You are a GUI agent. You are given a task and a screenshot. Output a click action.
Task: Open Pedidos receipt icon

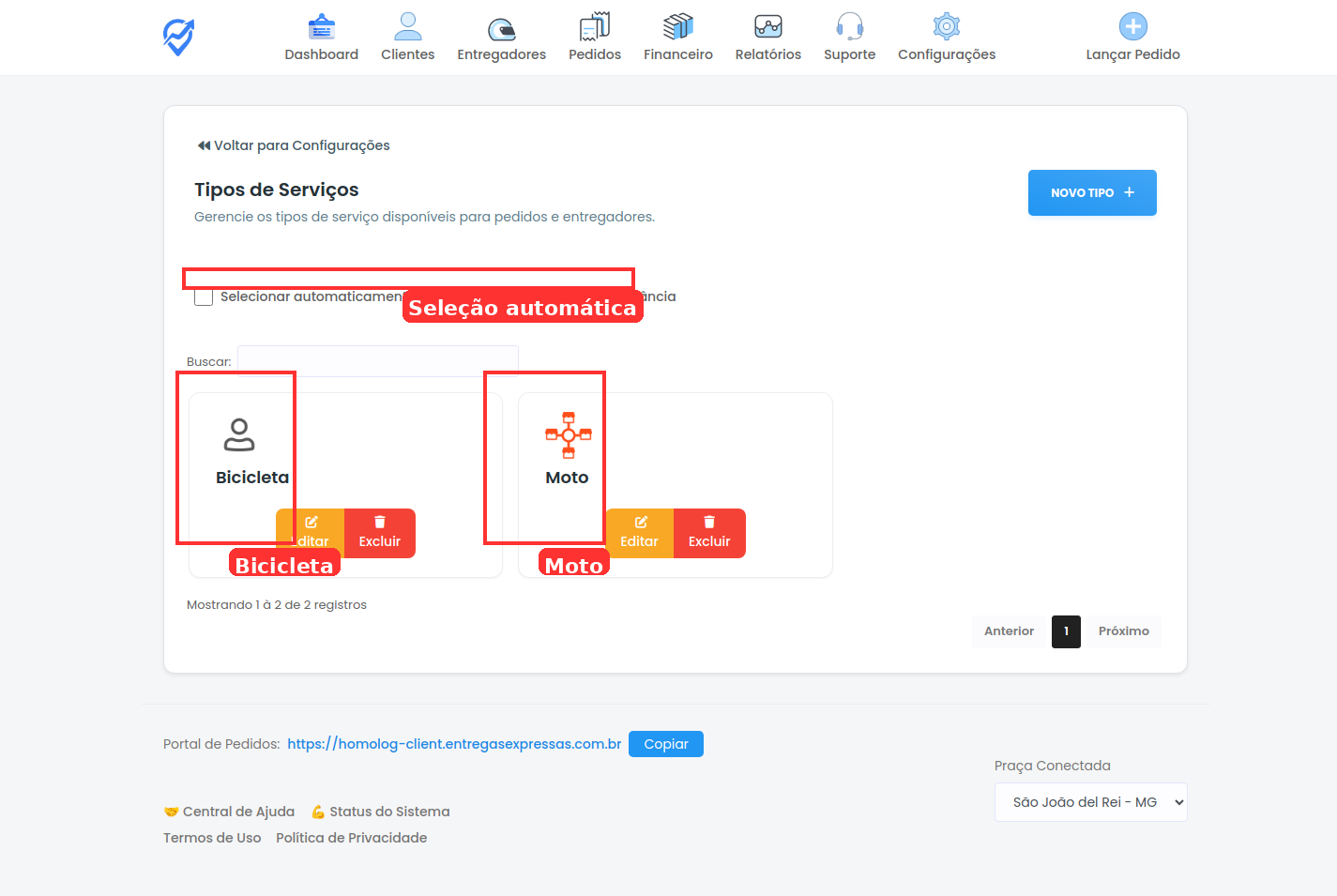(594, 27)
